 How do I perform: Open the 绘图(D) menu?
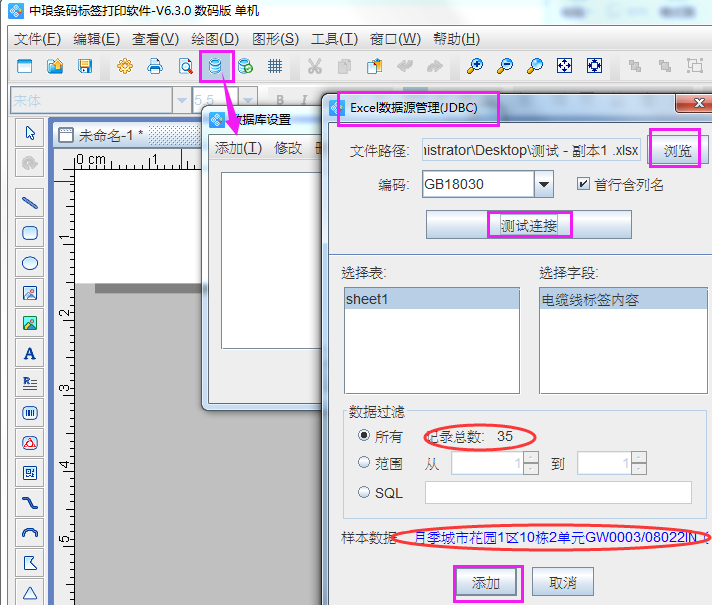215,39
